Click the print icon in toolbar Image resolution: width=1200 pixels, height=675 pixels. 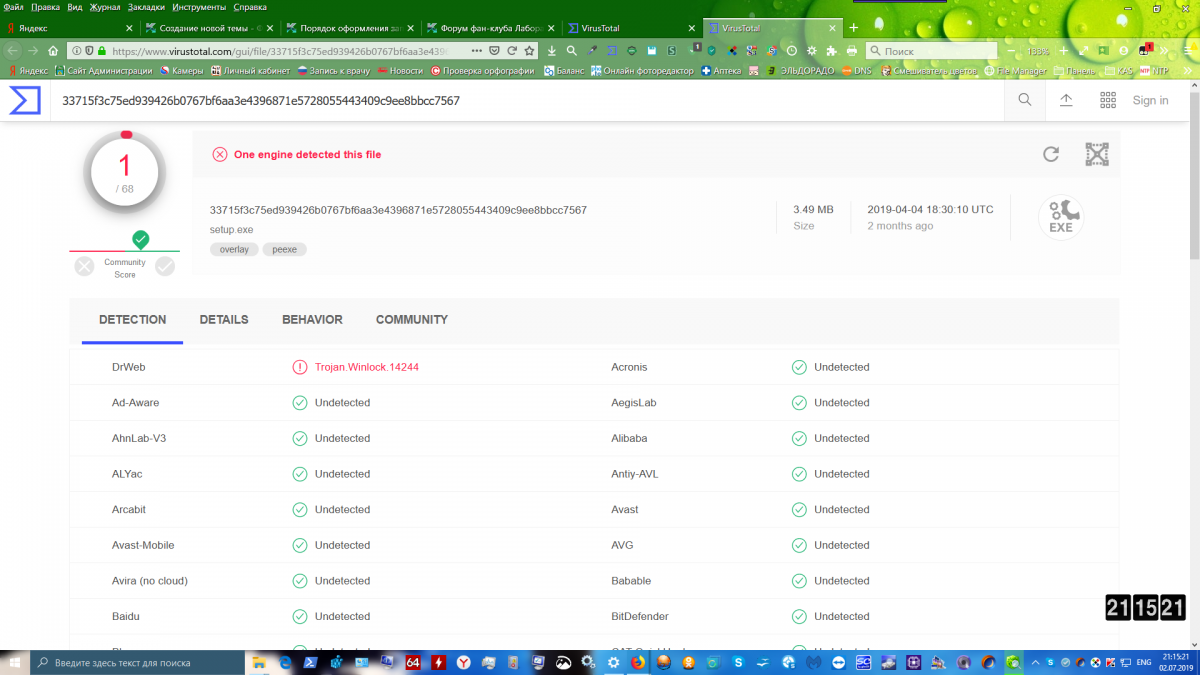[x=852, y=50]
